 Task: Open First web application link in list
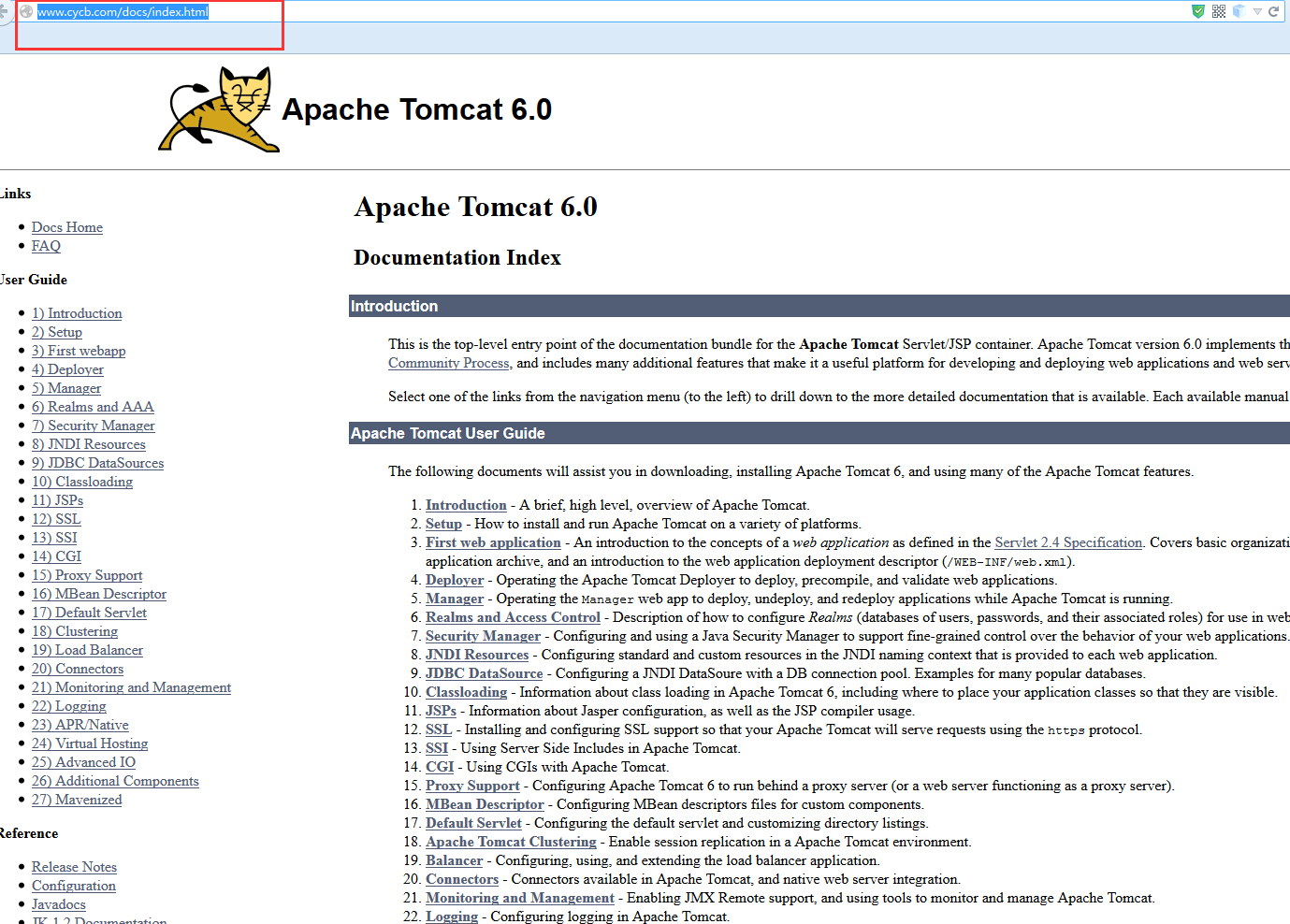493,542
